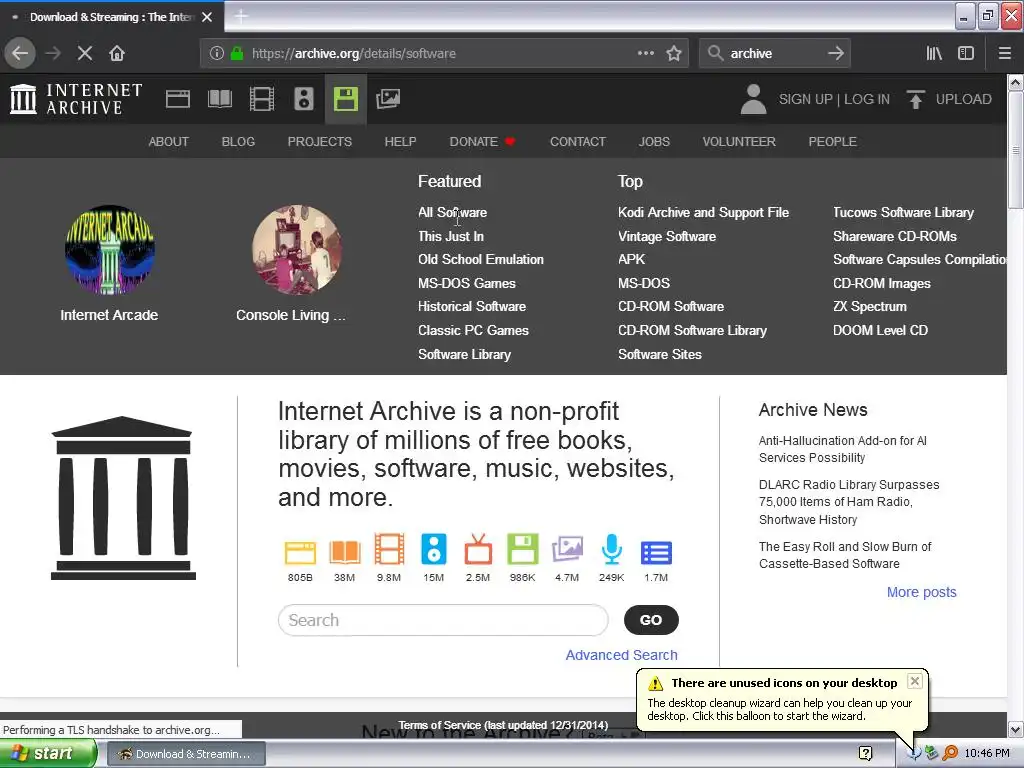Open the Tucows Software Library link

(903, 212)
